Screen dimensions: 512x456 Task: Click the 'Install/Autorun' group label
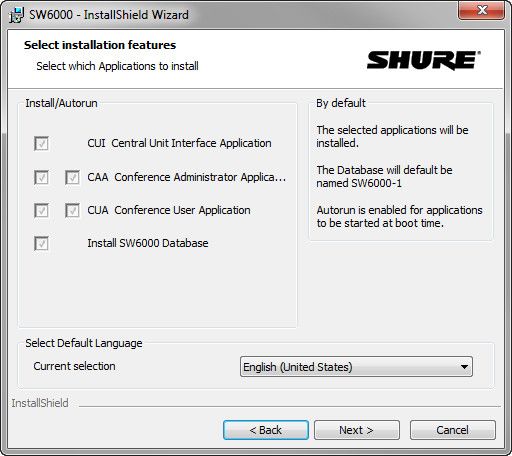61,103
